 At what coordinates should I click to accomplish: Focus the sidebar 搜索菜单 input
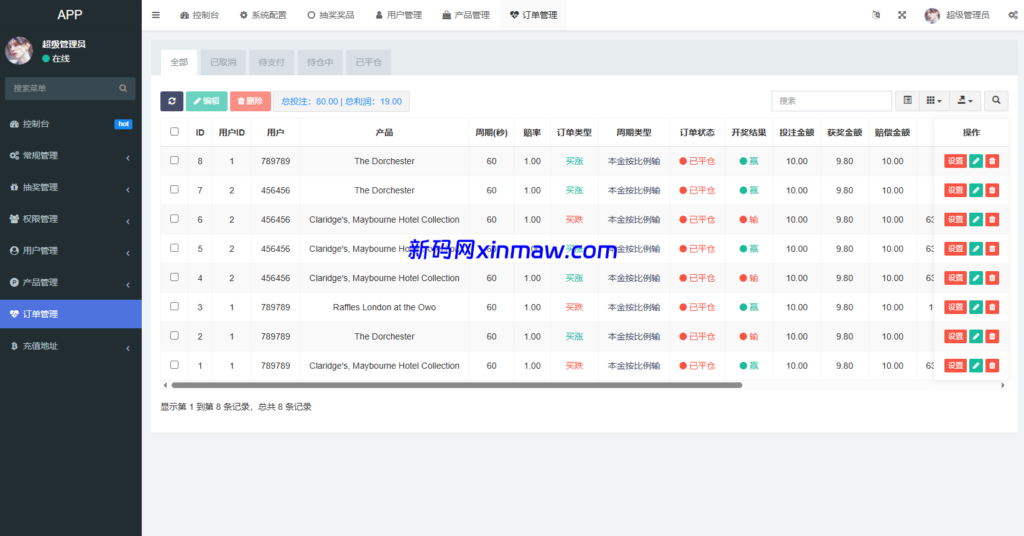(63, 88)
